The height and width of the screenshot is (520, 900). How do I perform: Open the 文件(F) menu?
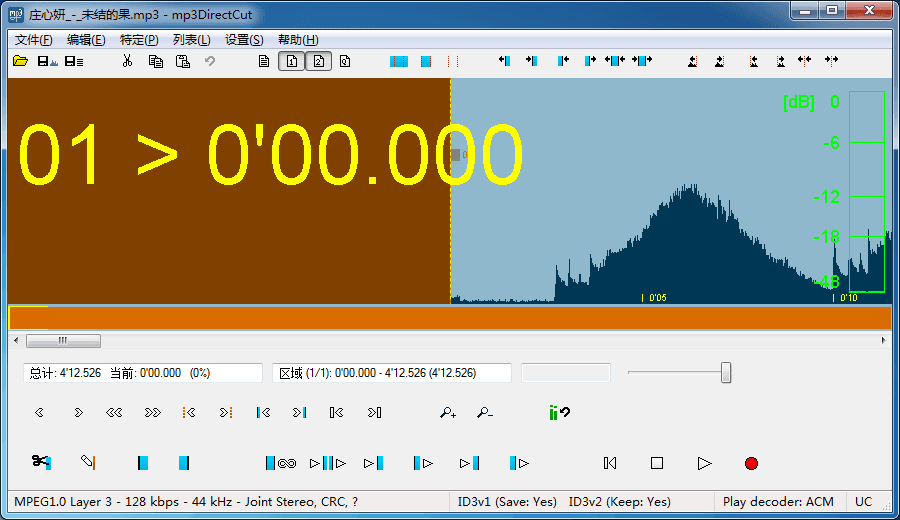coord(33,40)
